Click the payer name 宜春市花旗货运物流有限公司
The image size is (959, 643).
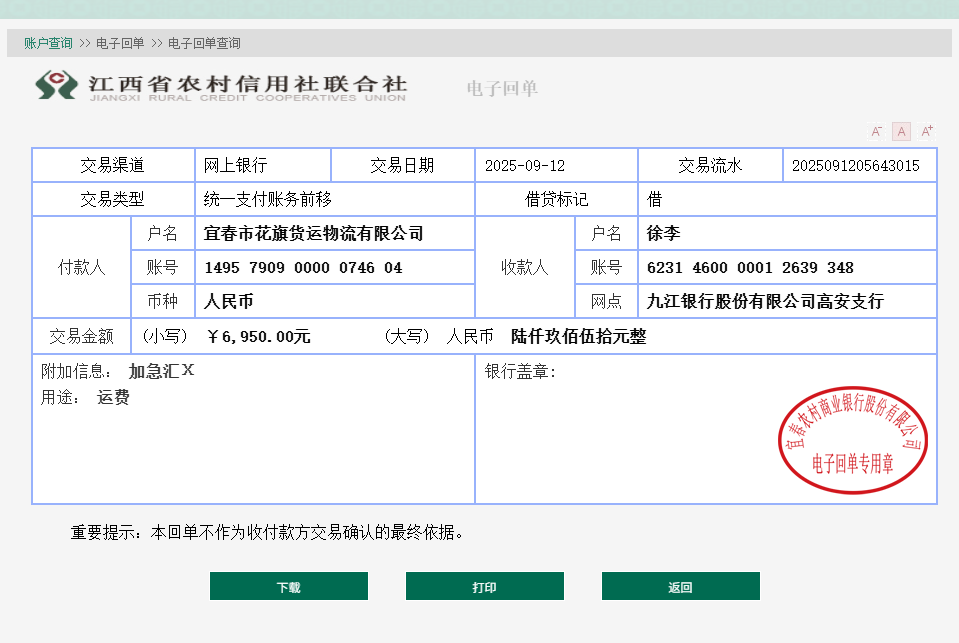click(x=313, y=233)
